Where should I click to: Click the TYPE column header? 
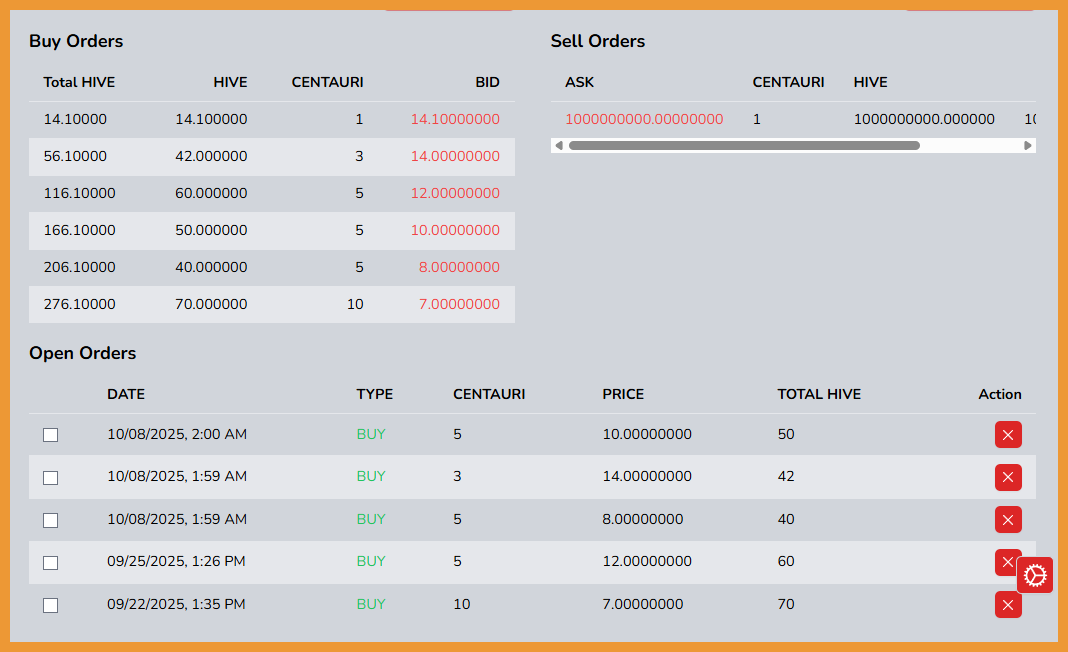click(375, 394)
